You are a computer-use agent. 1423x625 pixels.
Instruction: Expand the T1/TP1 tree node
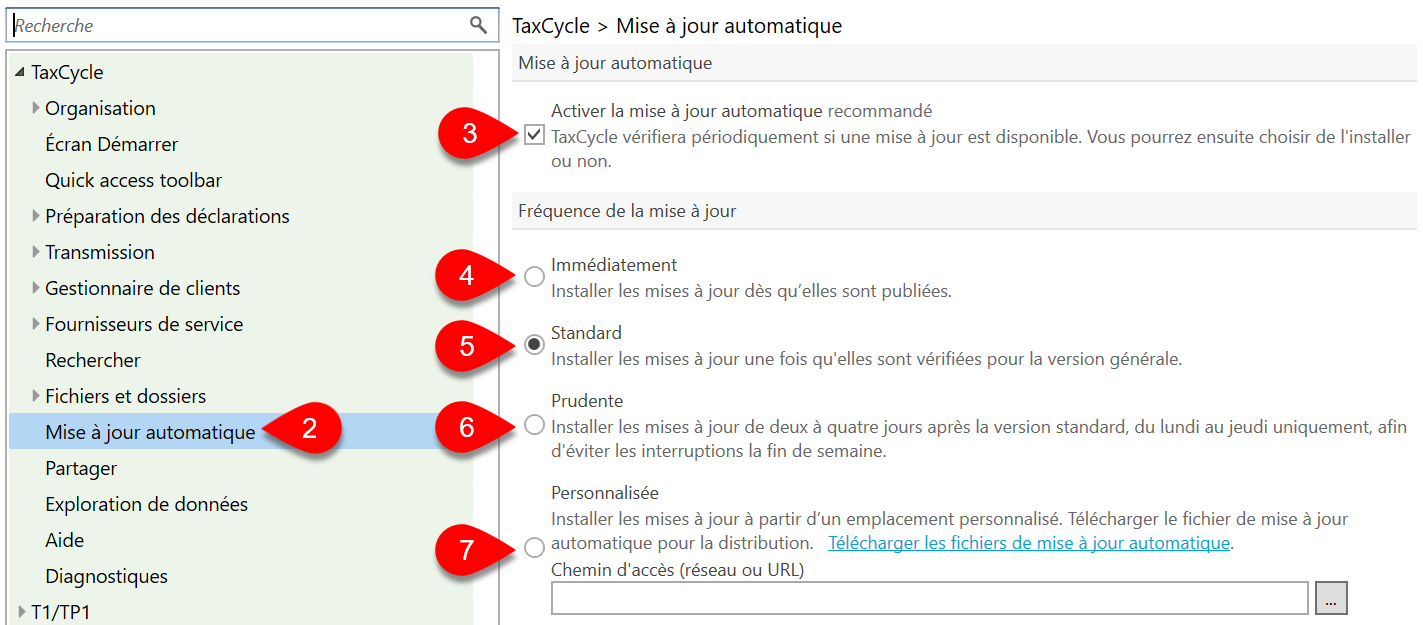click(22, 612)
